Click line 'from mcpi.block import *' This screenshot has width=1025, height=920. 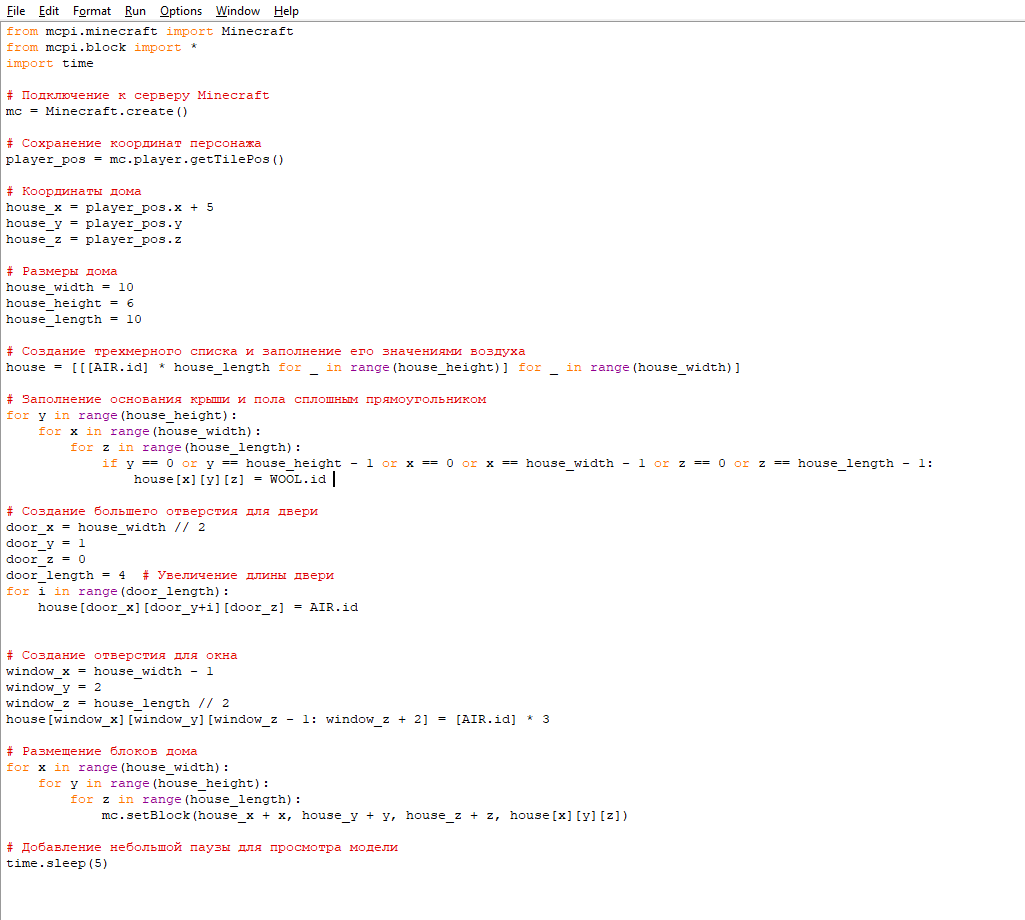click(x=101, y=48)
